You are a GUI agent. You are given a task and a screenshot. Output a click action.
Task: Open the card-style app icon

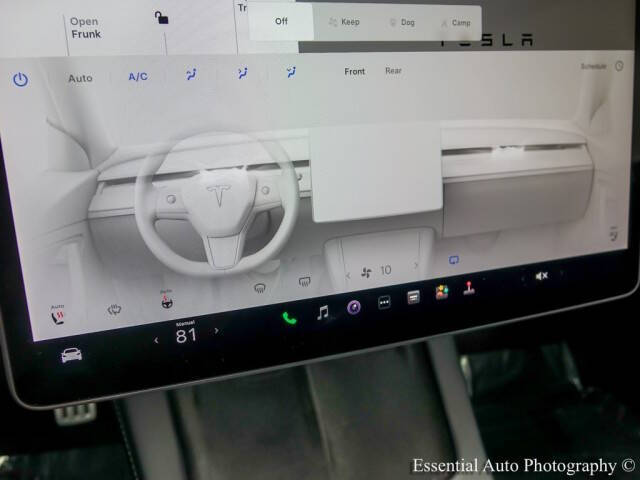coord(413,297)
